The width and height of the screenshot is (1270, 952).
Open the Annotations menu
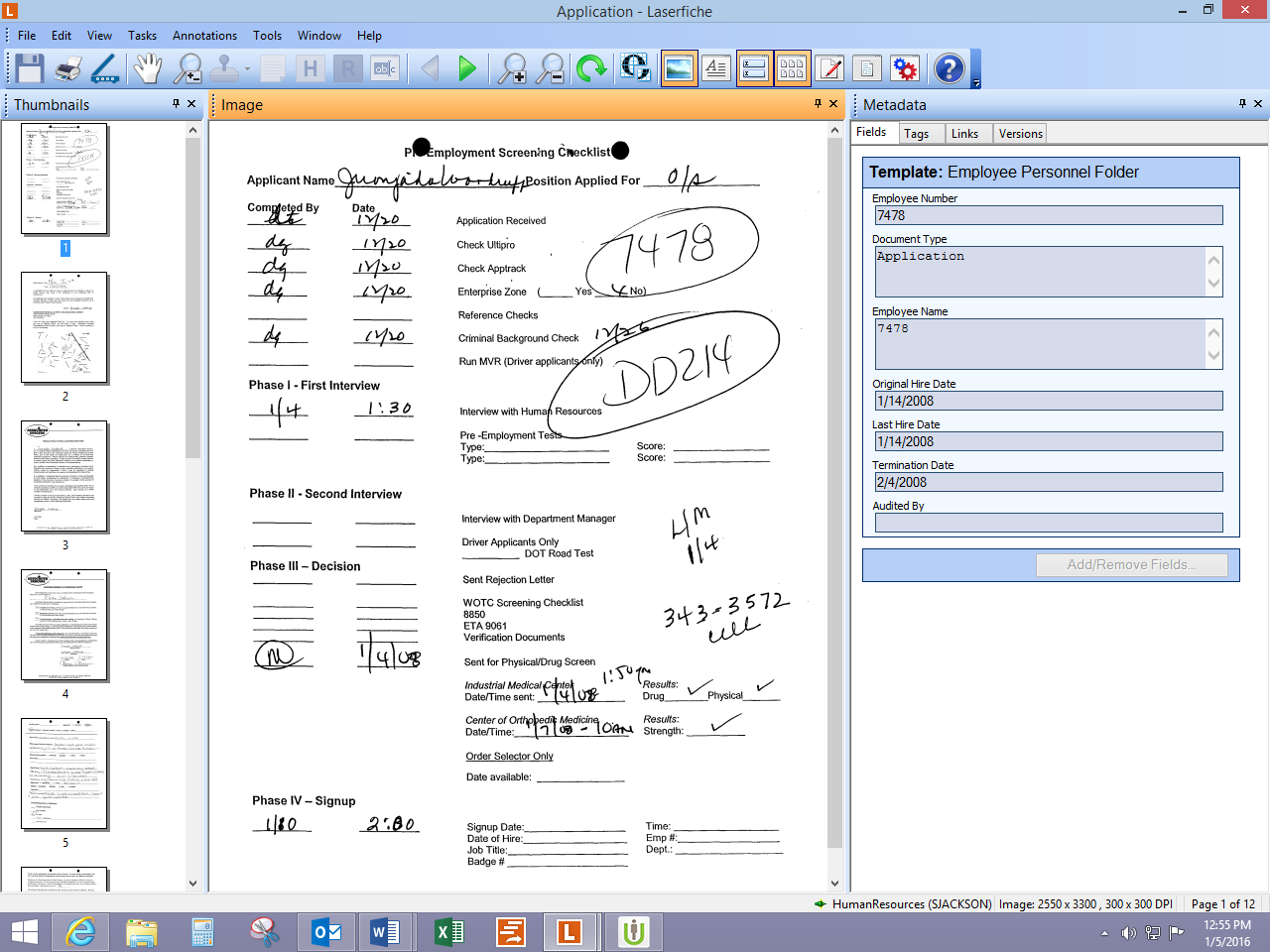pos(204,35)
